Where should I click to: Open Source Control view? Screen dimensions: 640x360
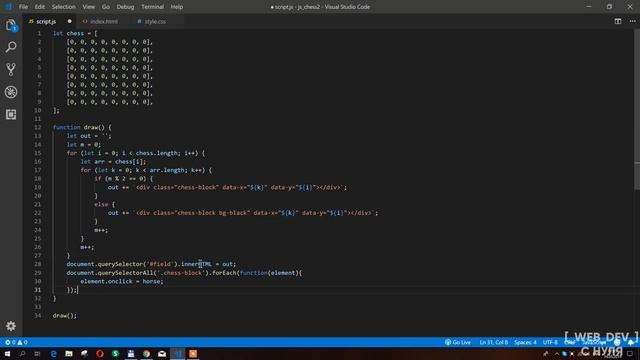(x=11, y=69)
